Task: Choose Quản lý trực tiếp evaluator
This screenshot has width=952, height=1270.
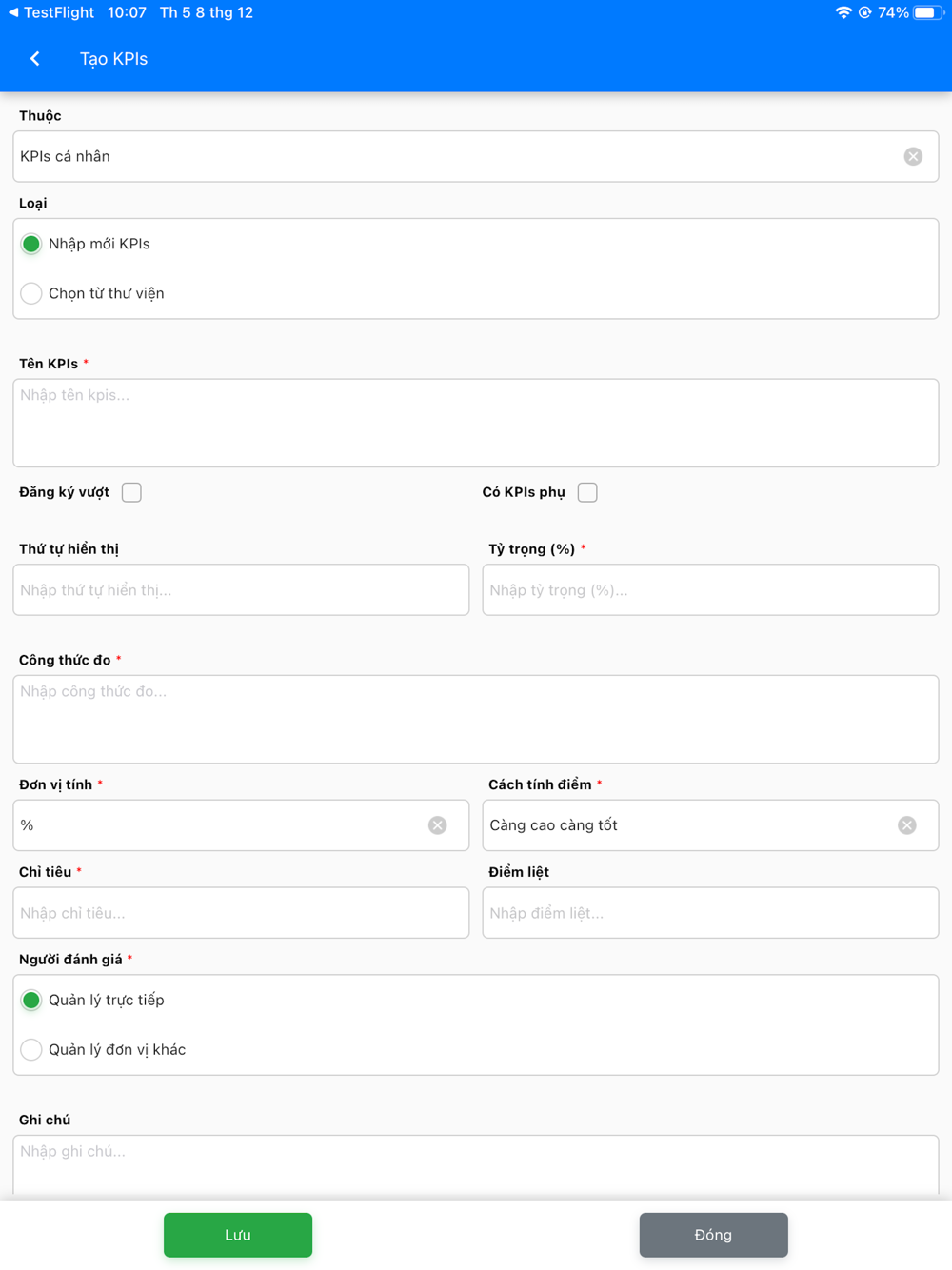Action: click(31, 1000)
